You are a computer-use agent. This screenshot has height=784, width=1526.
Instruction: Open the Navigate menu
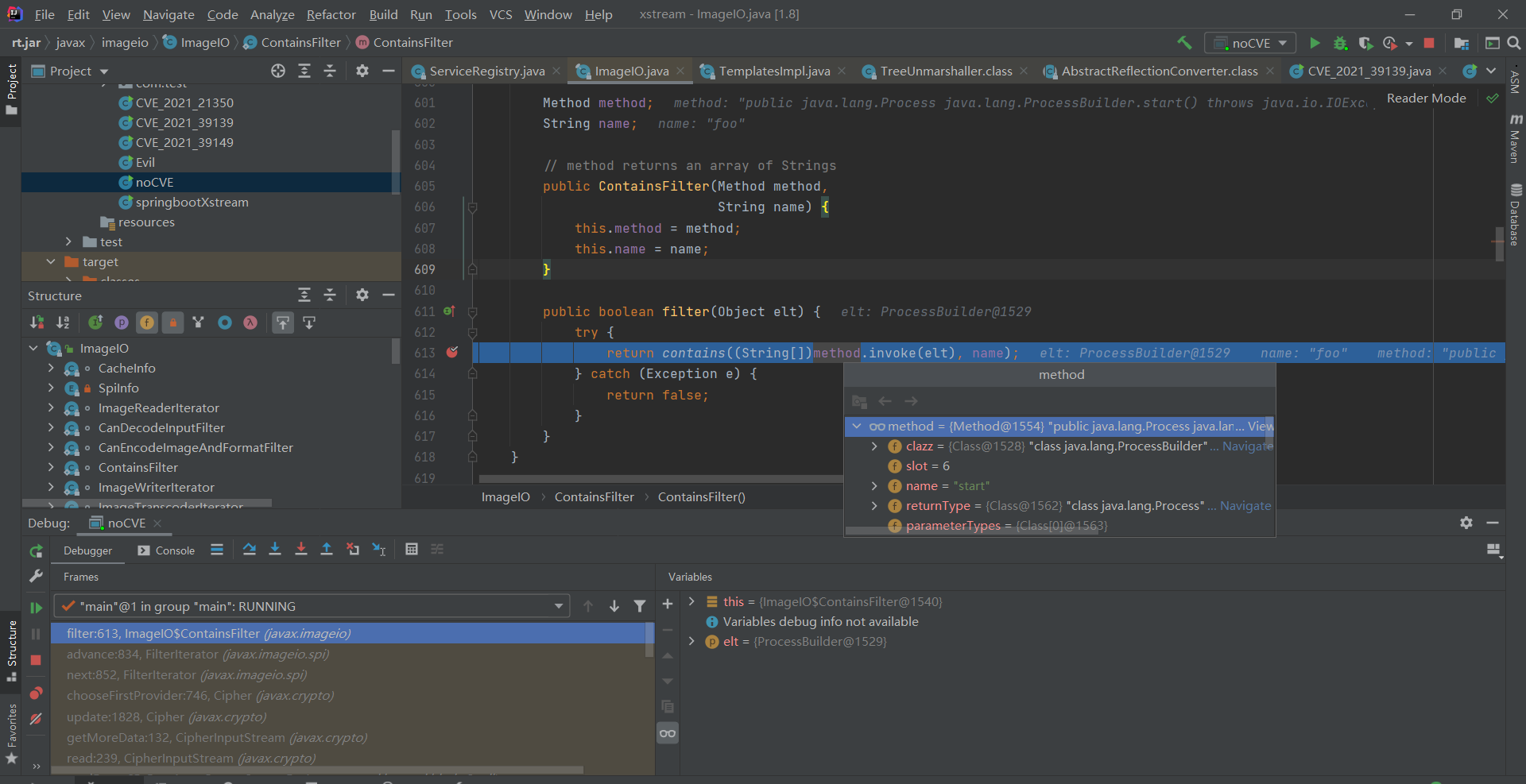pos(168,14)
